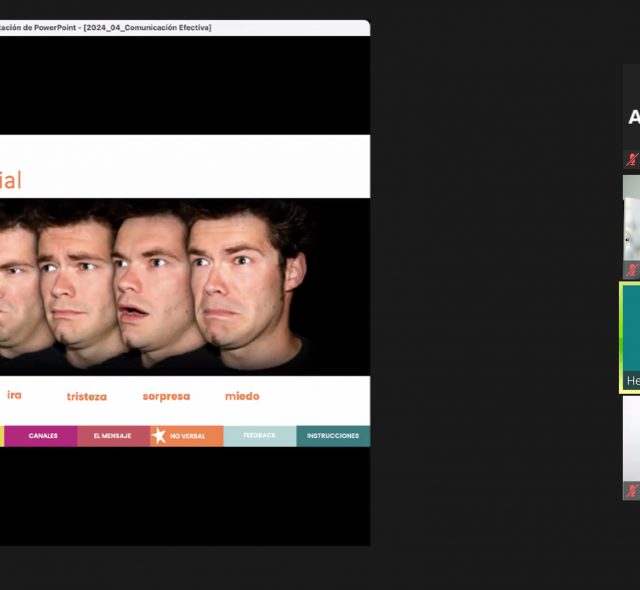
Task: Click the "miedo" emotion label
Action: 242,396
